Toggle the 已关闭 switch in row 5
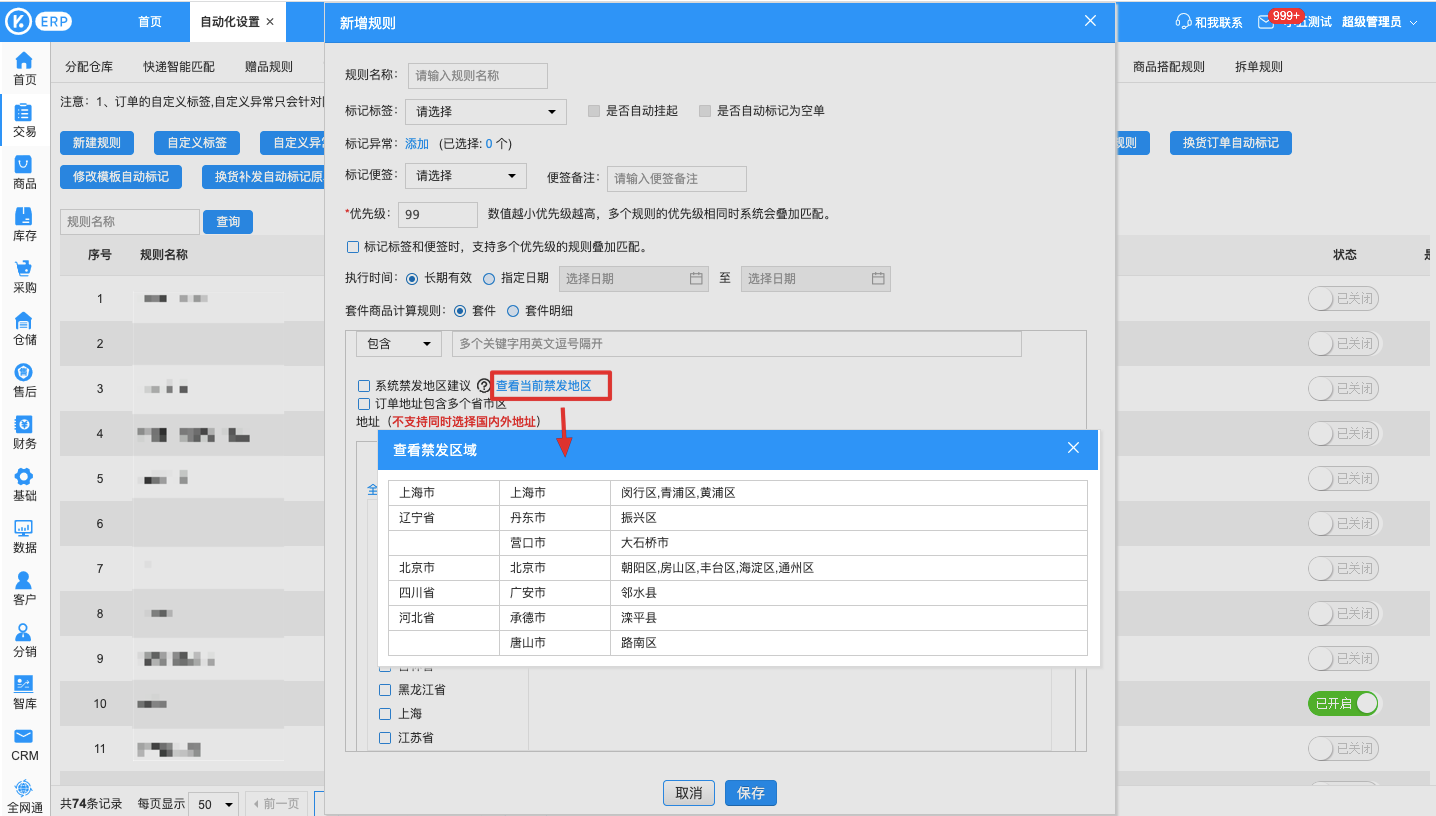Image resolution: width=1436 pixels, height=816 pixels. [x=1343, y=478]
